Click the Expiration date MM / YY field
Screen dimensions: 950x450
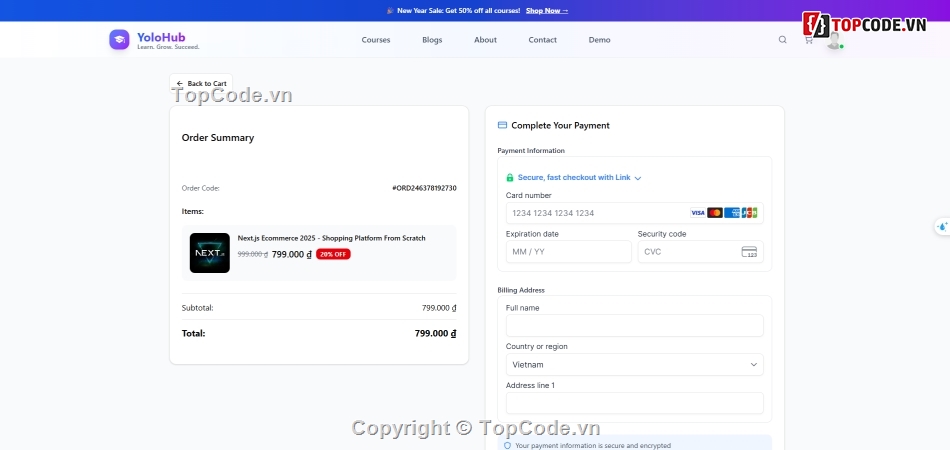click(567, 252)
